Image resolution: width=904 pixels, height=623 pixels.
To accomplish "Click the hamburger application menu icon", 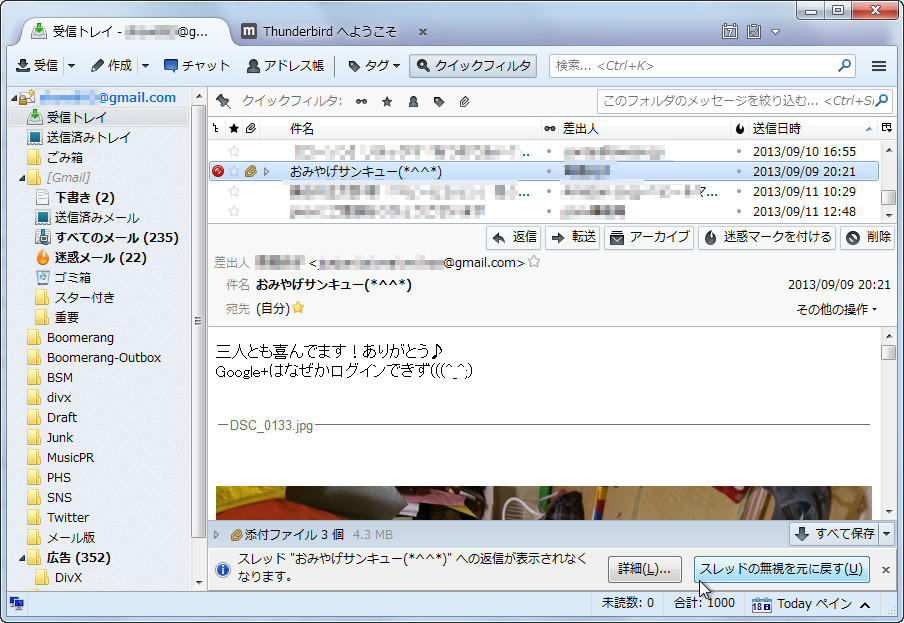I will tap(879, 66).
